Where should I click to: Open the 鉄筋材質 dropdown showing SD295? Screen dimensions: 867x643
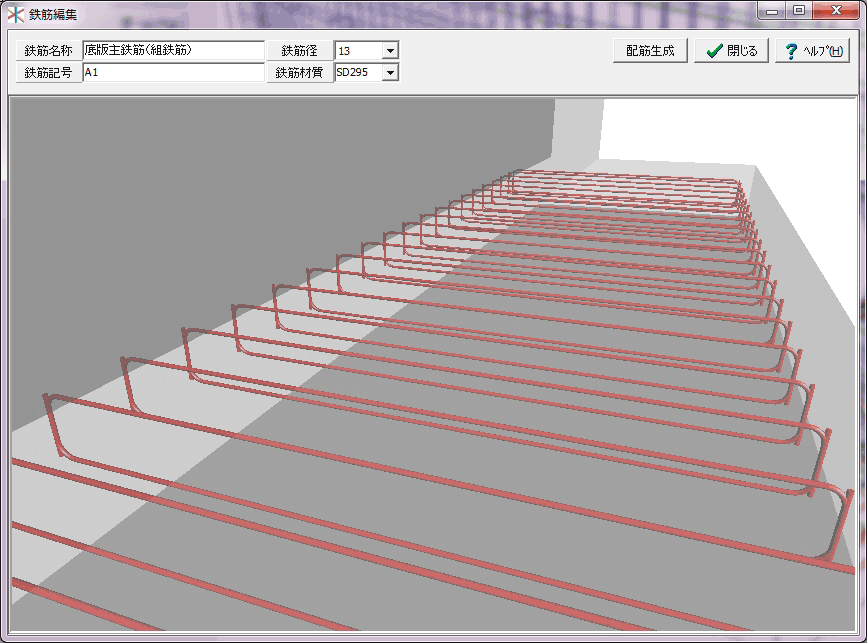[x=390, y=72]
